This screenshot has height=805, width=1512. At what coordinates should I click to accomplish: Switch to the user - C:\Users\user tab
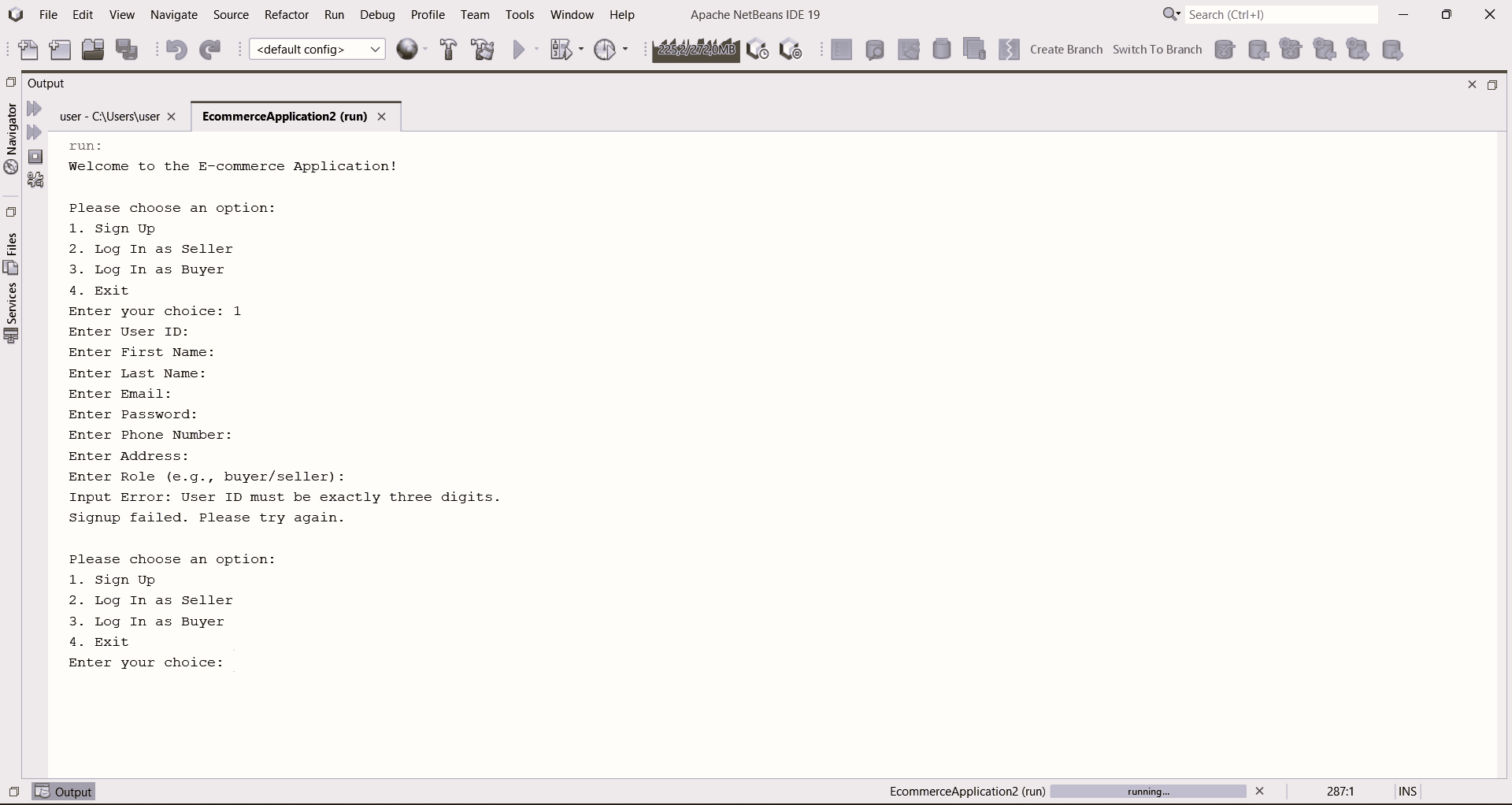pos(109,117)
